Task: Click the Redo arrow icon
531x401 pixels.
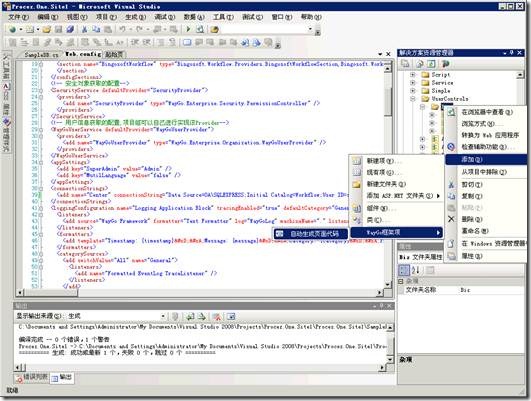Action: [x=139, y=30]
